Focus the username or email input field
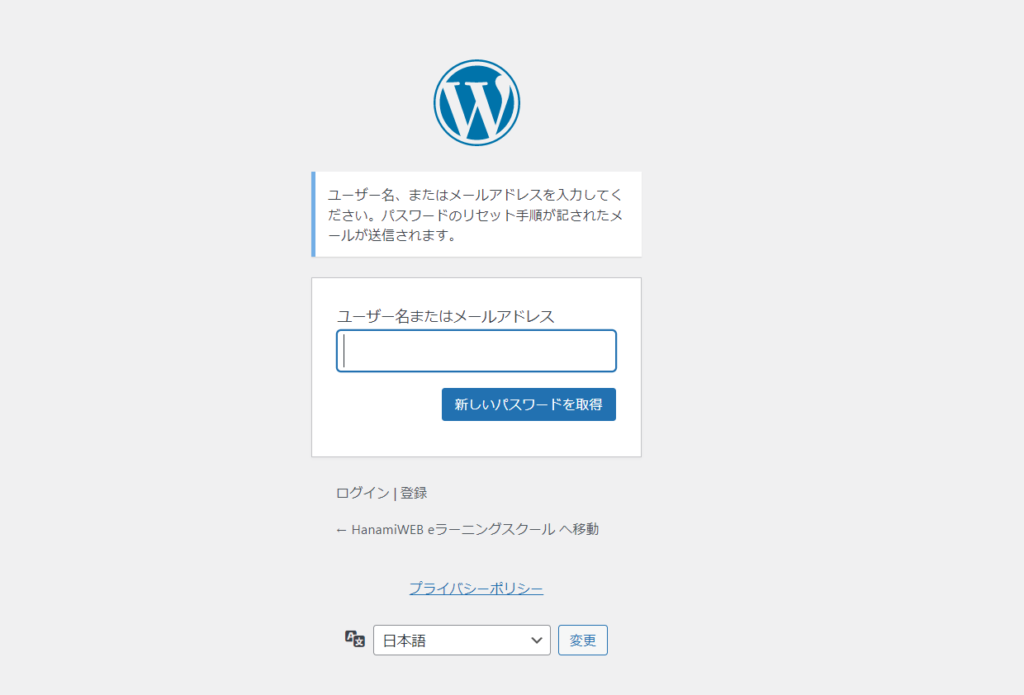The width and height of the screenshot is (1024, 695). (476, 351)
